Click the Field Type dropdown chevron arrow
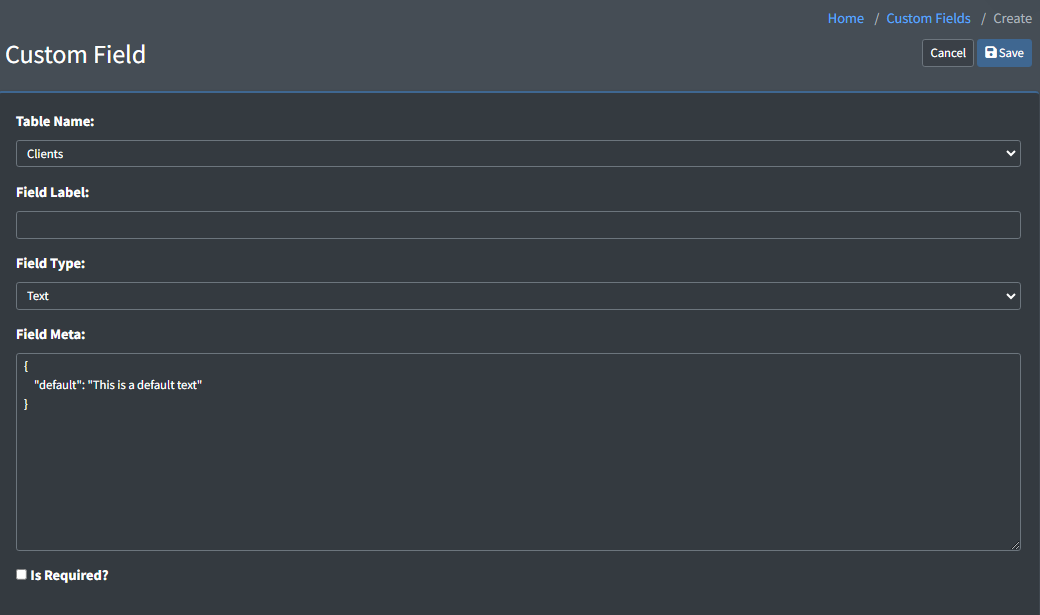Viewport: 1040px width, 615px height. pyautogui.click(x=1010, y=296)
